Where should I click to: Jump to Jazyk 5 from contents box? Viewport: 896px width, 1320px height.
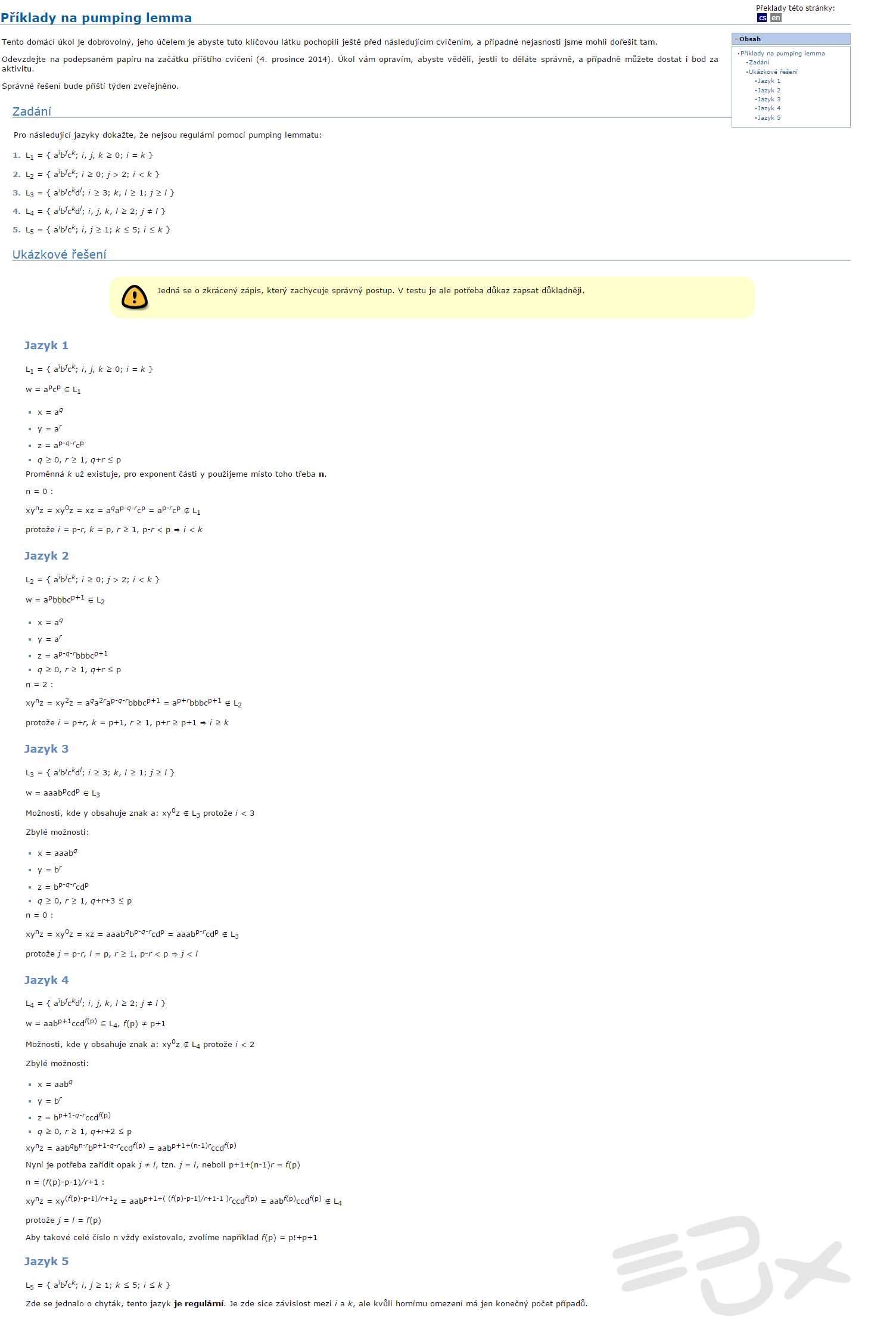pos(769,118)
